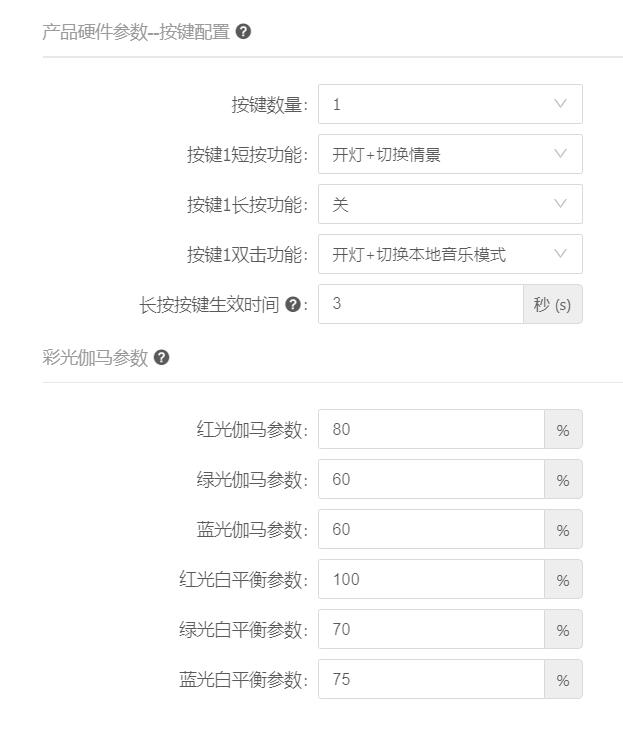Click the 秒 (s) unit addon
The width and height of the screenshot is (623, 734).
click(552, 304)
